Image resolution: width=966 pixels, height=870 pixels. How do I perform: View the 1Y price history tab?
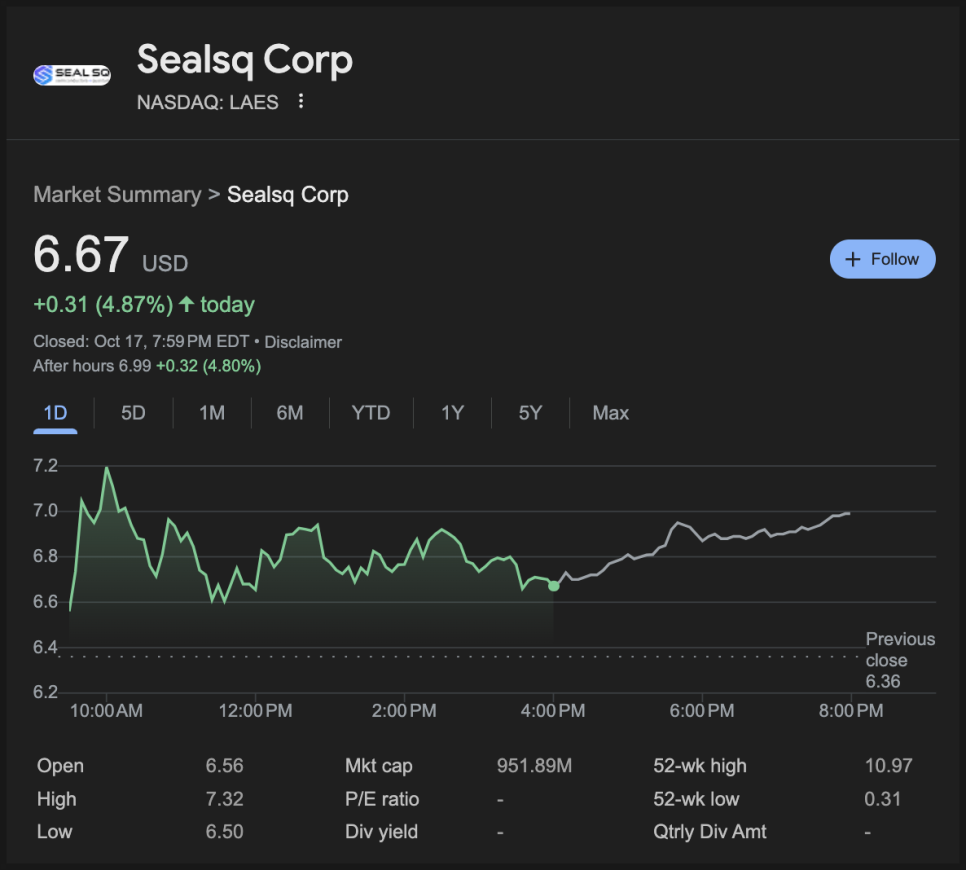(x=452, y=413)
